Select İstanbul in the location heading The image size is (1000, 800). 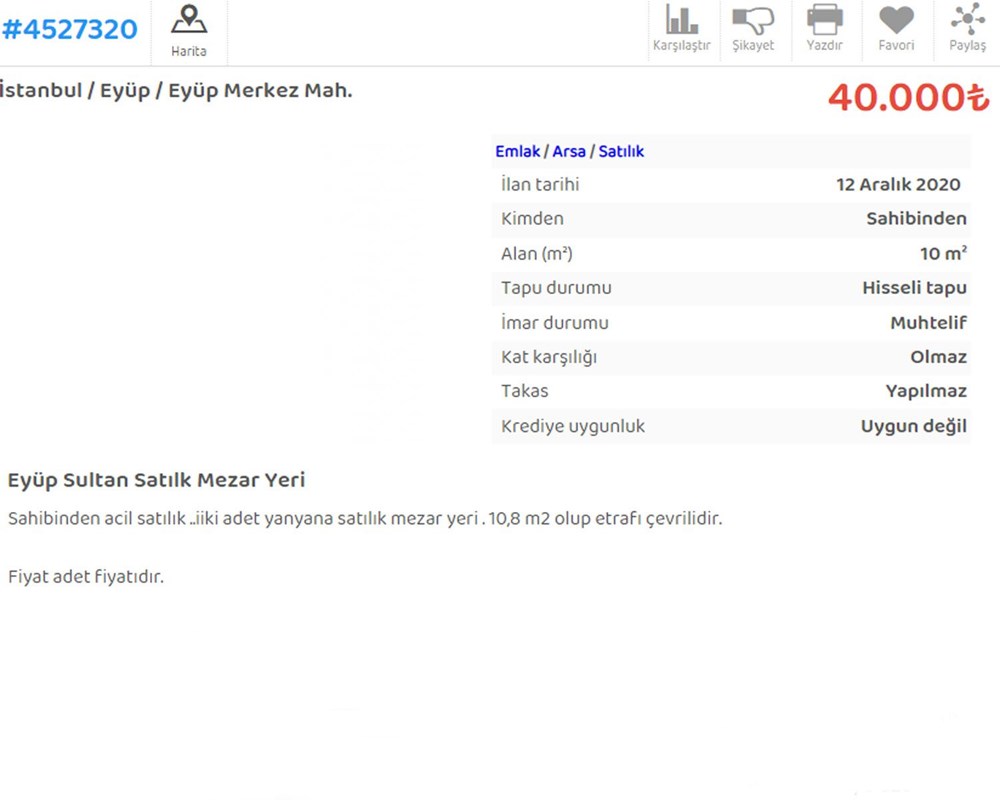point(40,91)
